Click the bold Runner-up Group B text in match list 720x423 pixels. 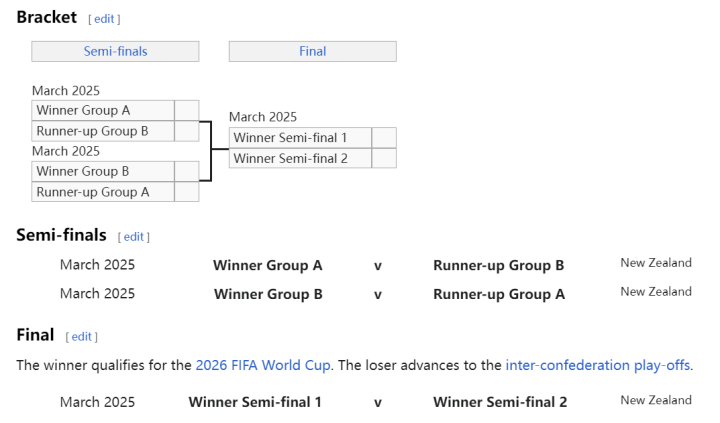(498, 266)
